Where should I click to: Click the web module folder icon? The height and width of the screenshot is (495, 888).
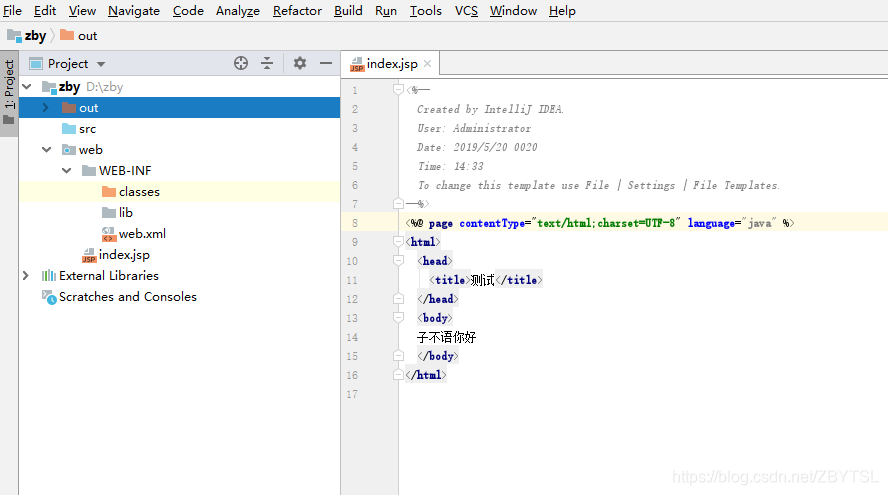(69, 150)
